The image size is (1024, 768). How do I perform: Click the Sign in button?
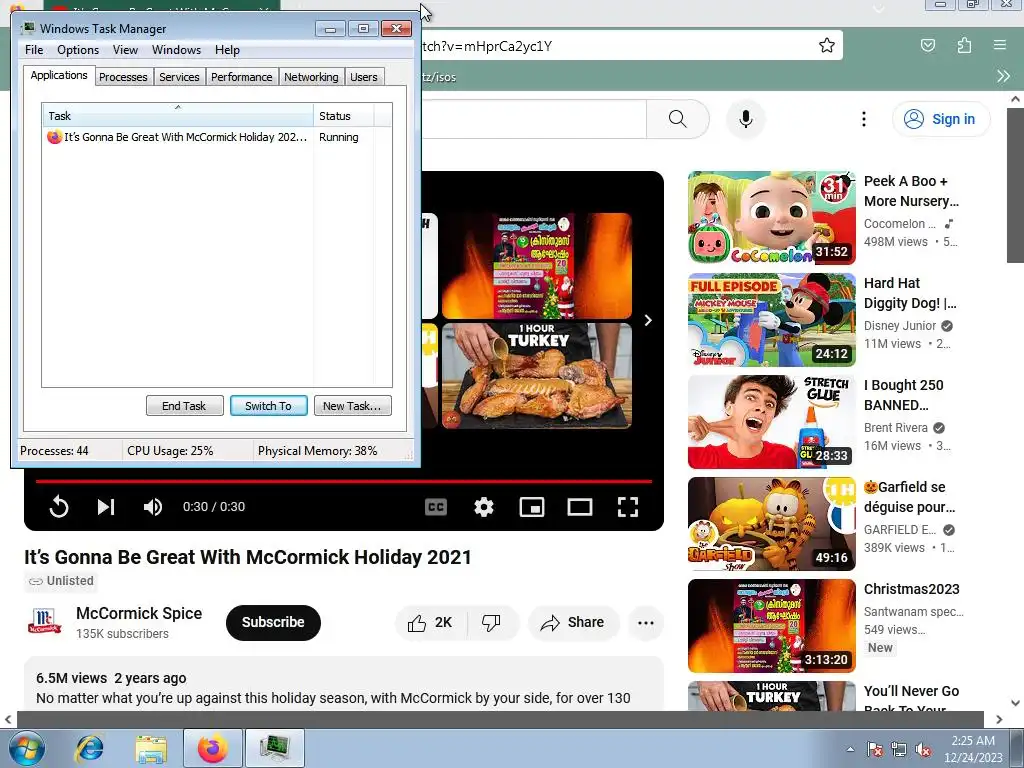click(941, 119)
